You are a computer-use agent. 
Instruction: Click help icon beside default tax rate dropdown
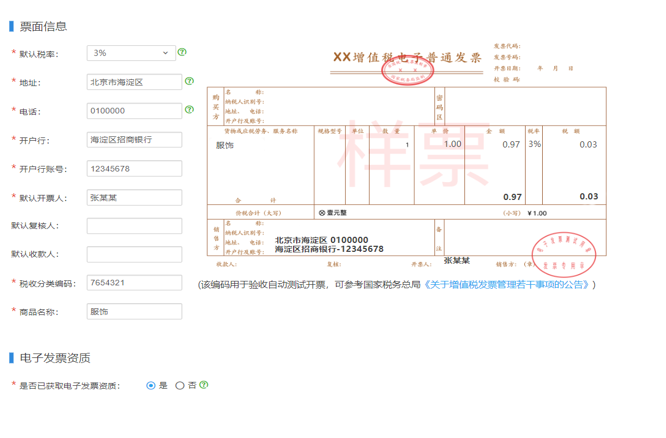point(182,53)
